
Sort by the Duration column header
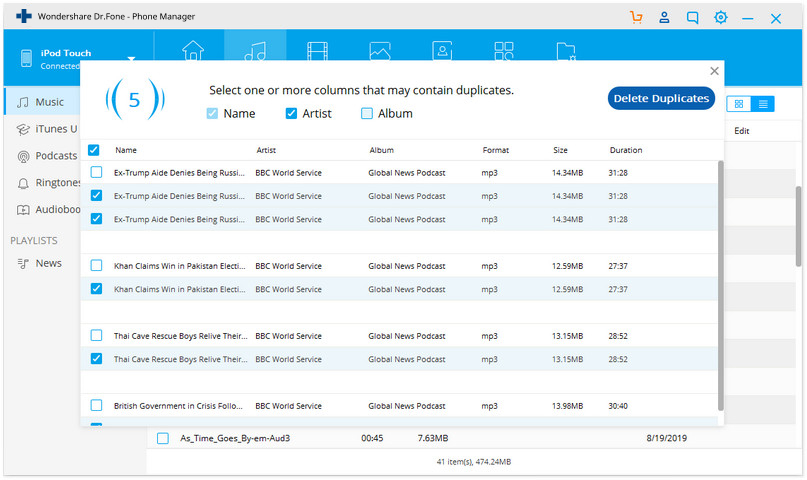coord(626,150)
